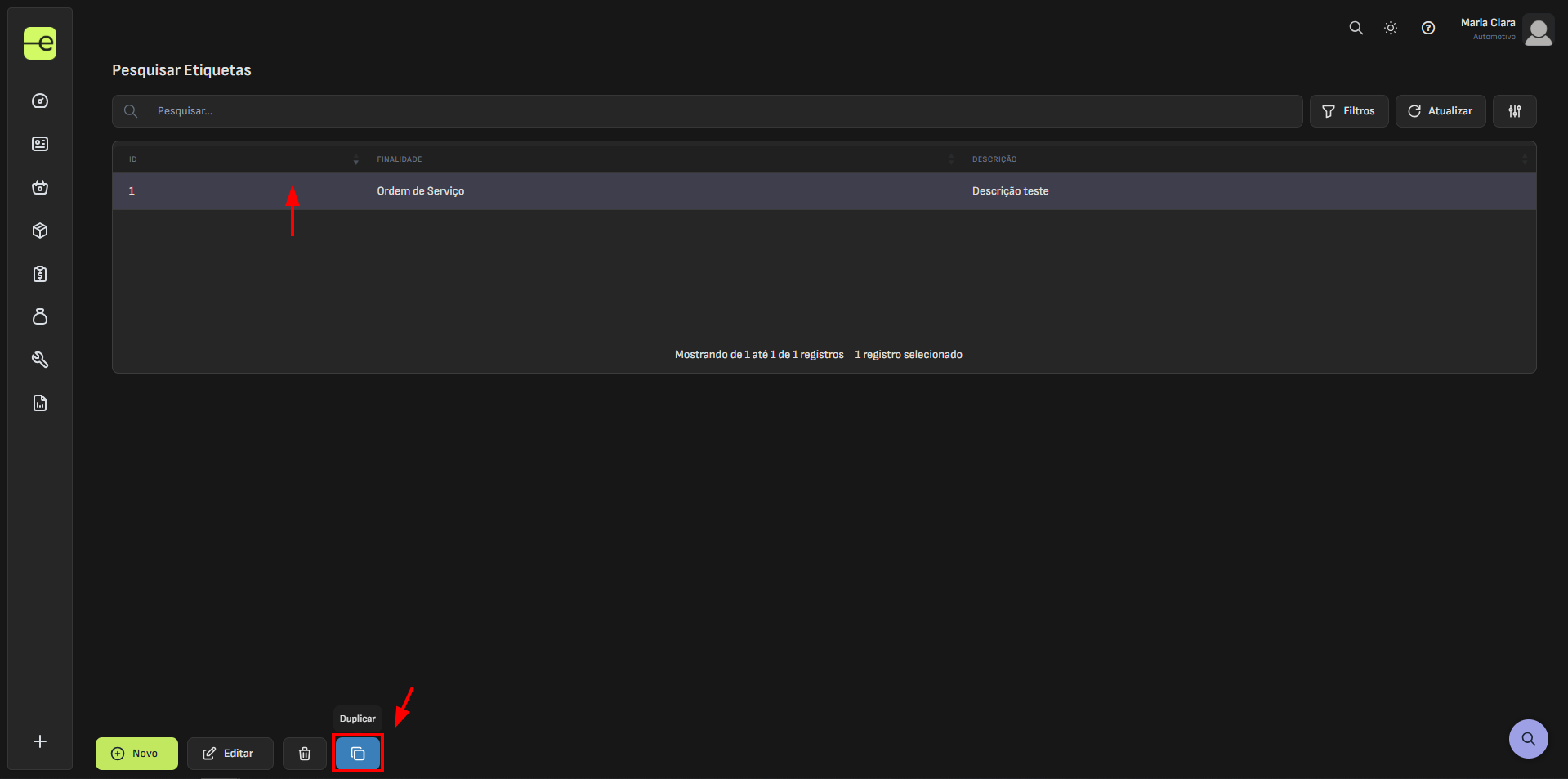Click the Pesquisar search input field

[708, 111]
